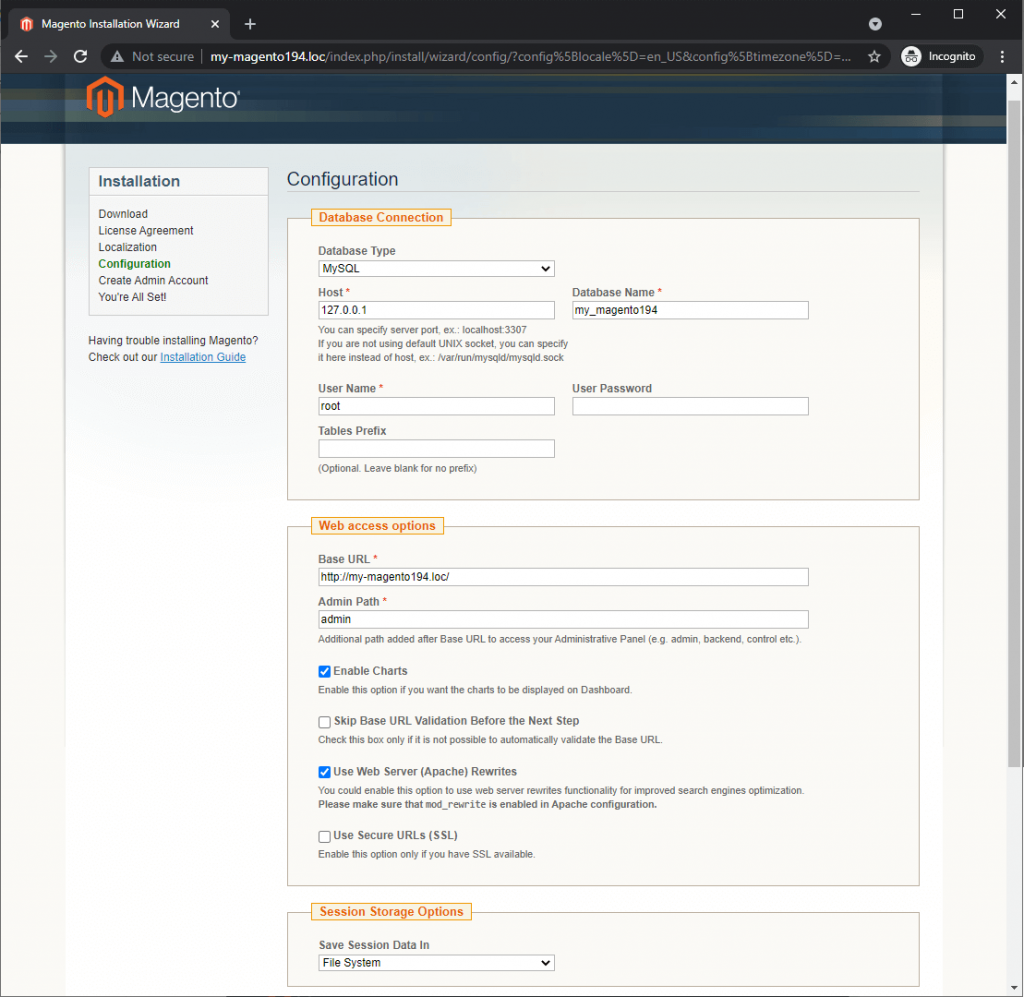
Task: Click the Not secure warning icon
Action: tap(118, 57)
